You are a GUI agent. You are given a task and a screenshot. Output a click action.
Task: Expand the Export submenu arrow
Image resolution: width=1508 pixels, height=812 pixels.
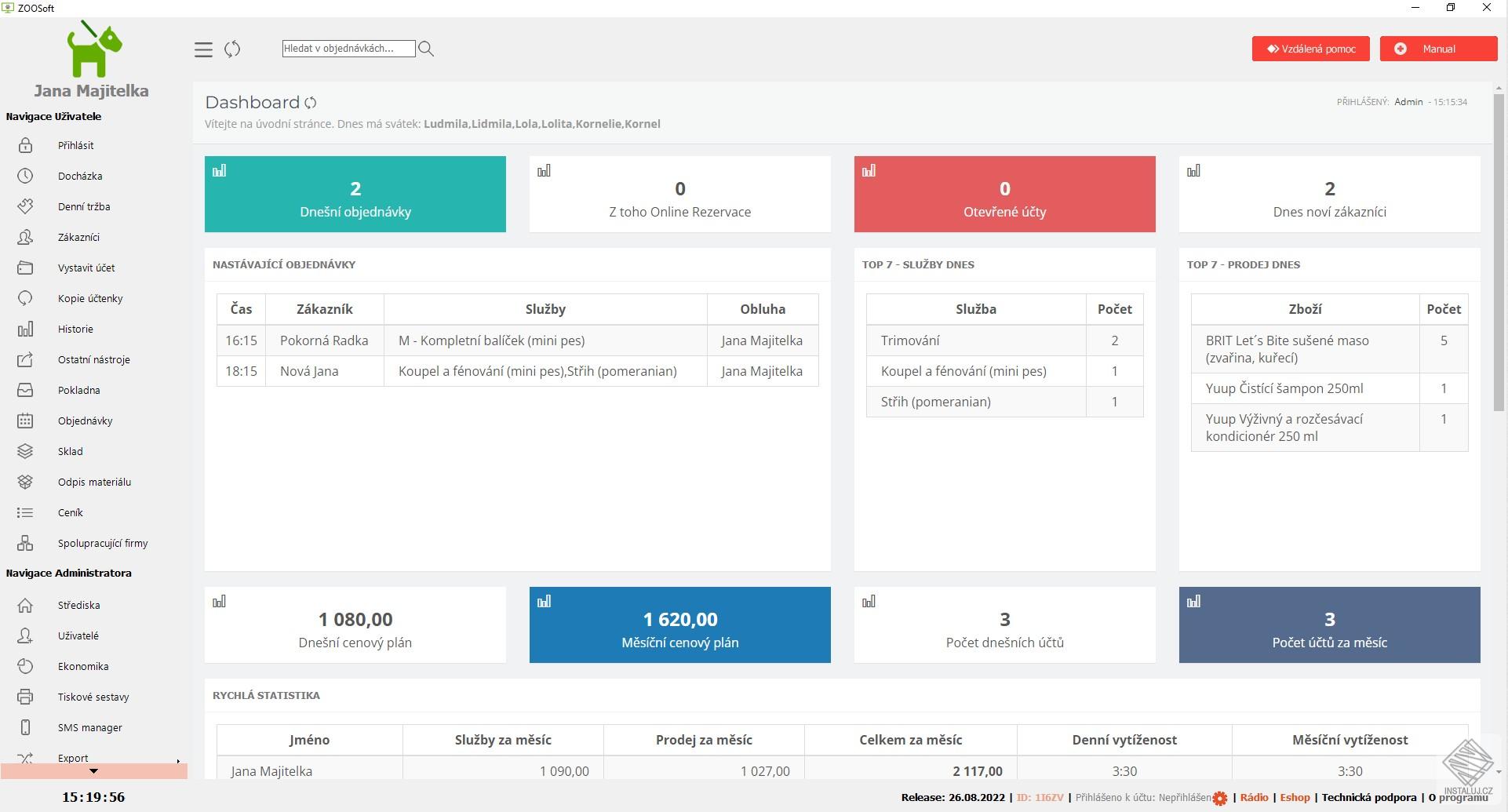(178, 761)
